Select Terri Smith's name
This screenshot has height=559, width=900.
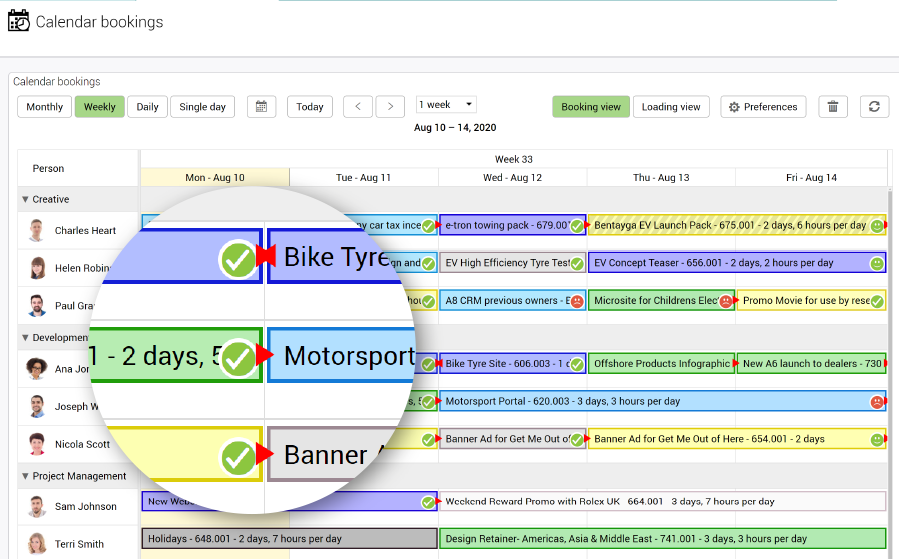pyautogui.click(x=79, y=544)
